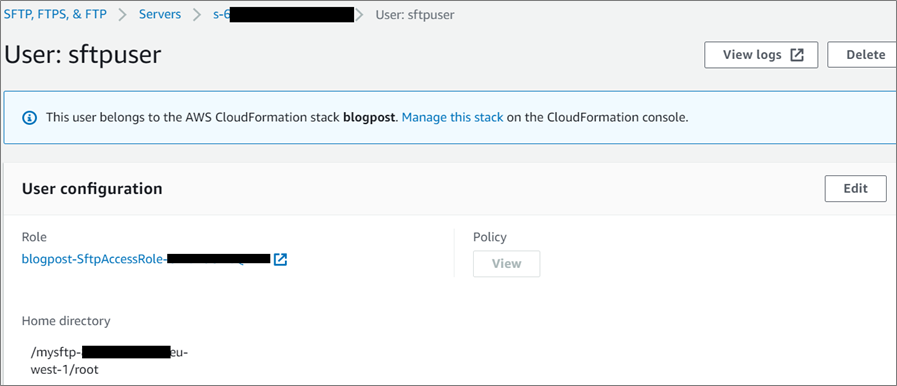This screenshot has width=897, height=386.
Task: Click the breadcrumb chevron after Servers
Action: tap(197, 15)
